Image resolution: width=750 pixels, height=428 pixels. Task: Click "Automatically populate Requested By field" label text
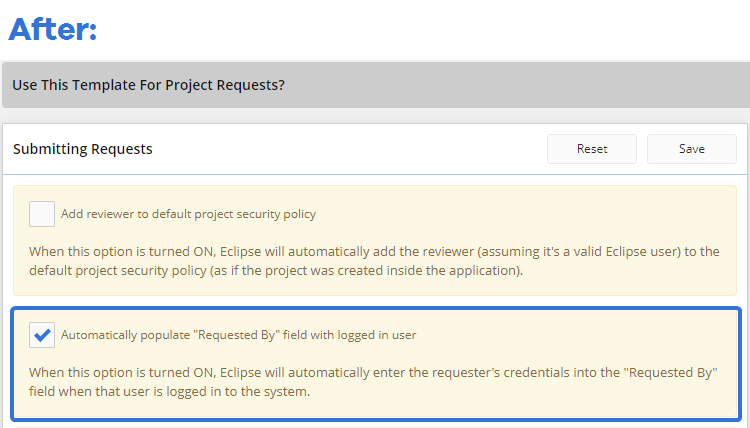point(238,335)
